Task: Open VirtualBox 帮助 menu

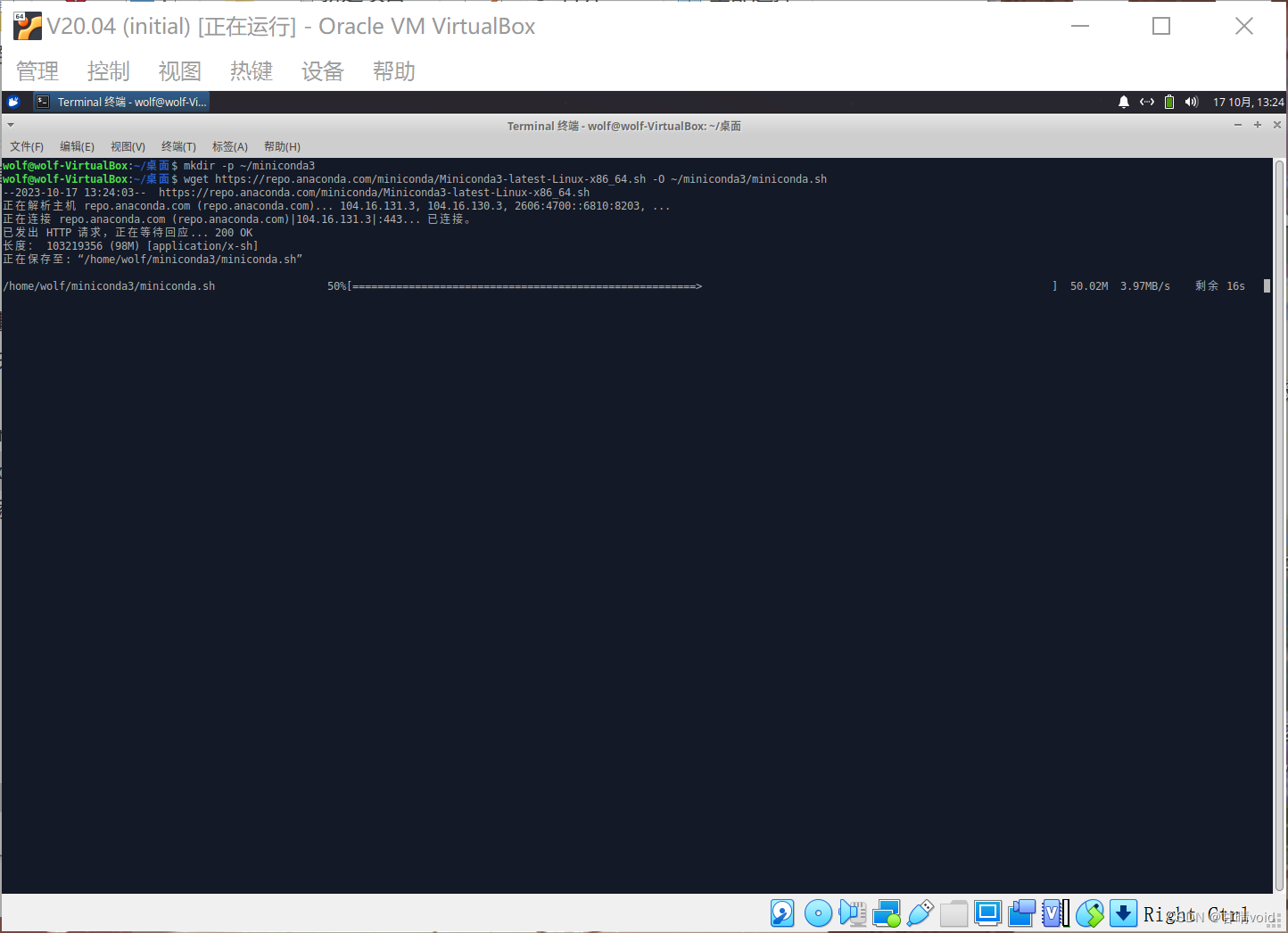Action: pyautogui.click(x=394, y=71)
